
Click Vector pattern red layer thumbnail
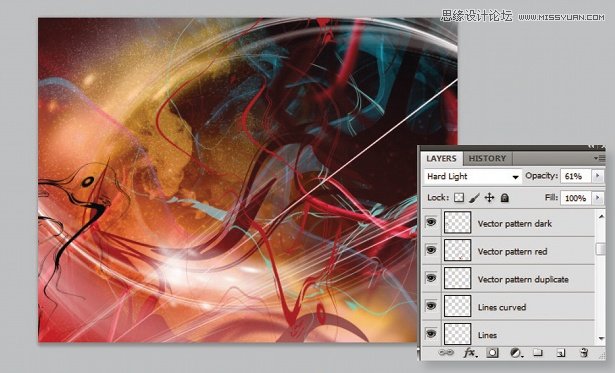click(x=457, y=250)
